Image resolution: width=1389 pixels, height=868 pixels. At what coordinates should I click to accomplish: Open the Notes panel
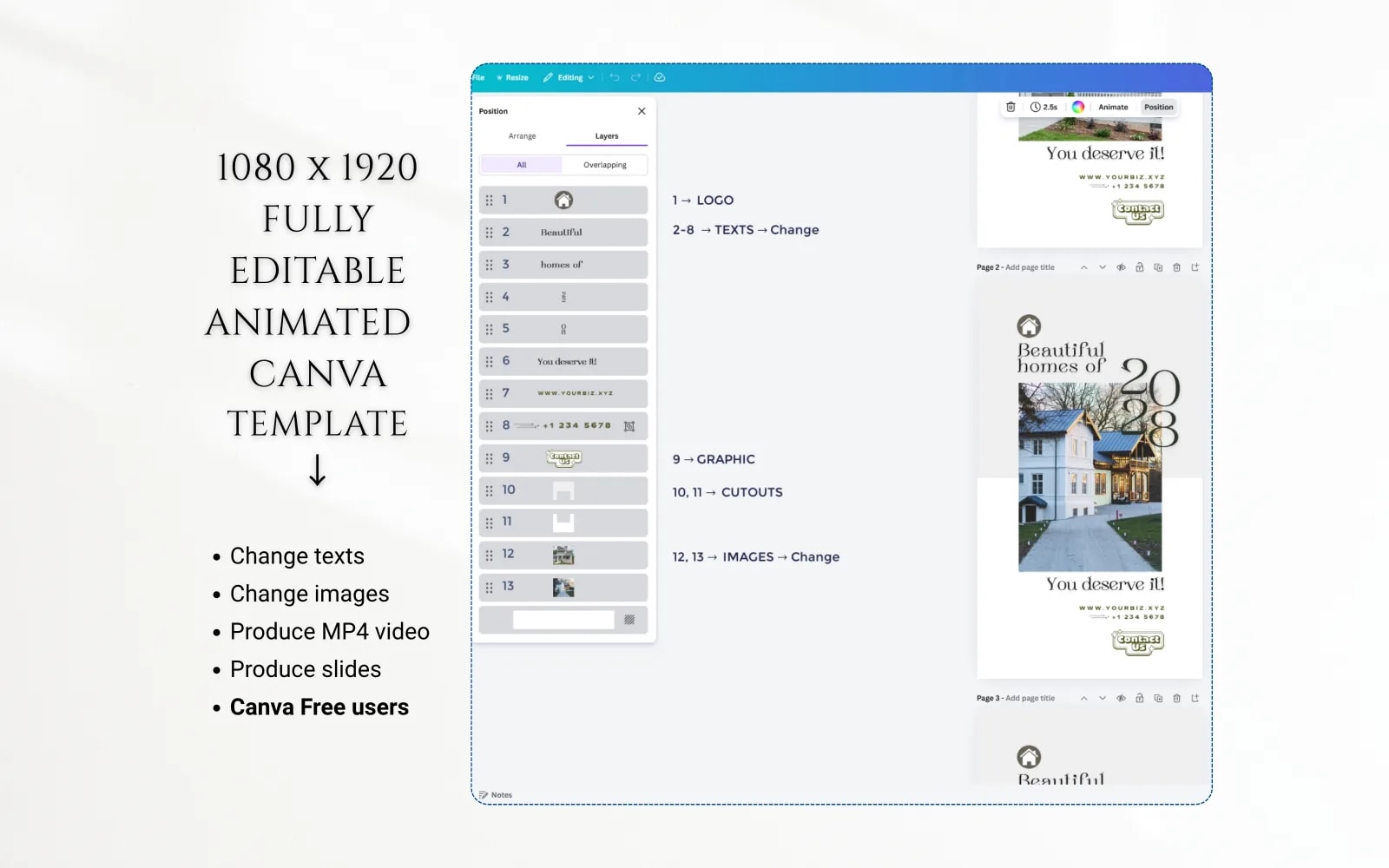(x=496, y=795)
